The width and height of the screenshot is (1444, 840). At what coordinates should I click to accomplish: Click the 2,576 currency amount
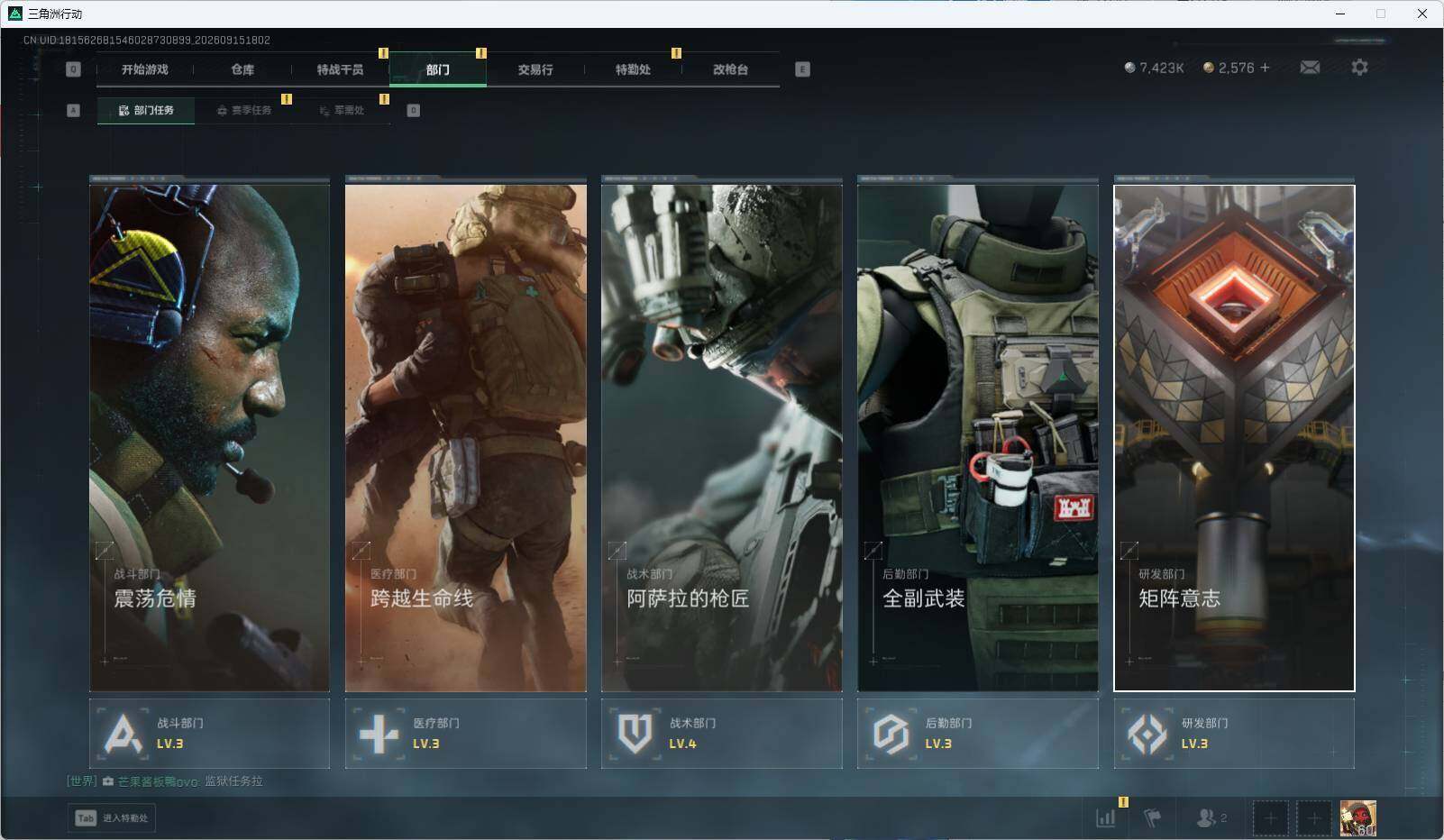[1236, 68]
